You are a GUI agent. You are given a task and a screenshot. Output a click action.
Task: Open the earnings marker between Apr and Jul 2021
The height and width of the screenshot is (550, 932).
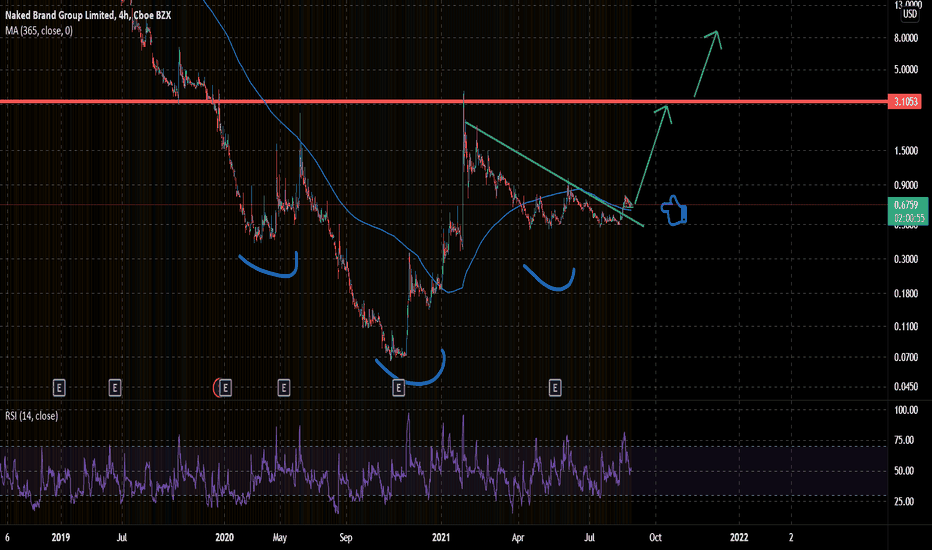coord(555,388)
